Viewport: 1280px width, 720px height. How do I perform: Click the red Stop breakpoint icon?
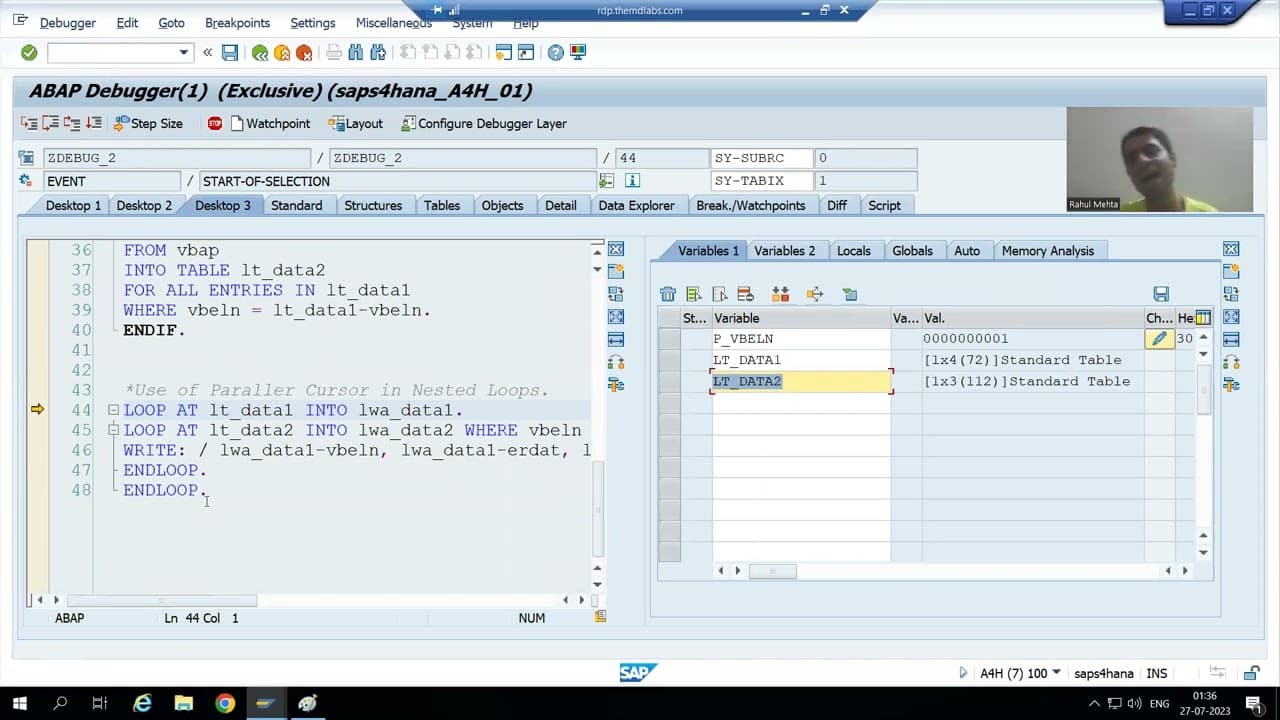coord(215,123)
